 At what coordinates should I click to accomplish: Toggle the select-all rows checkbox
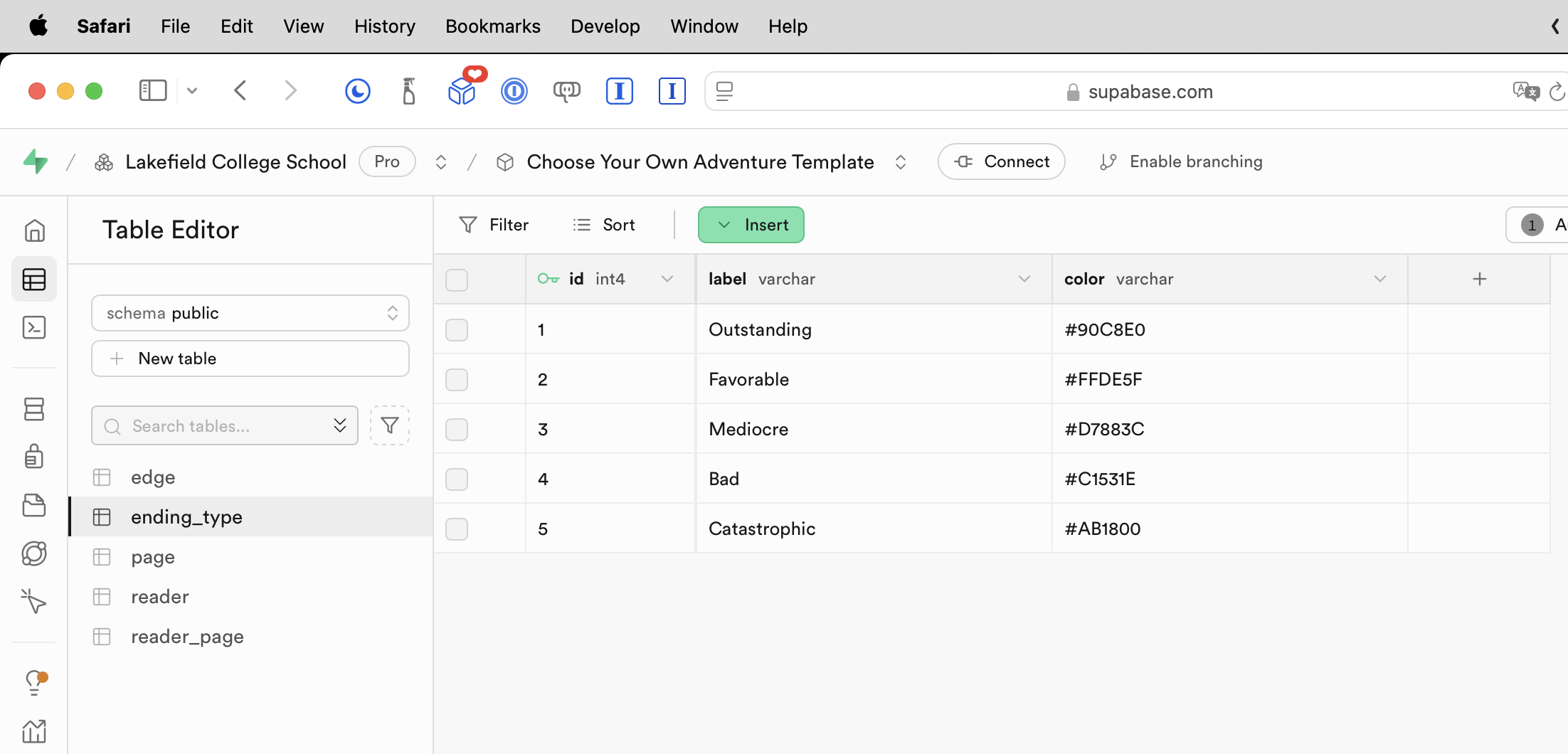(x=457, y=280)
